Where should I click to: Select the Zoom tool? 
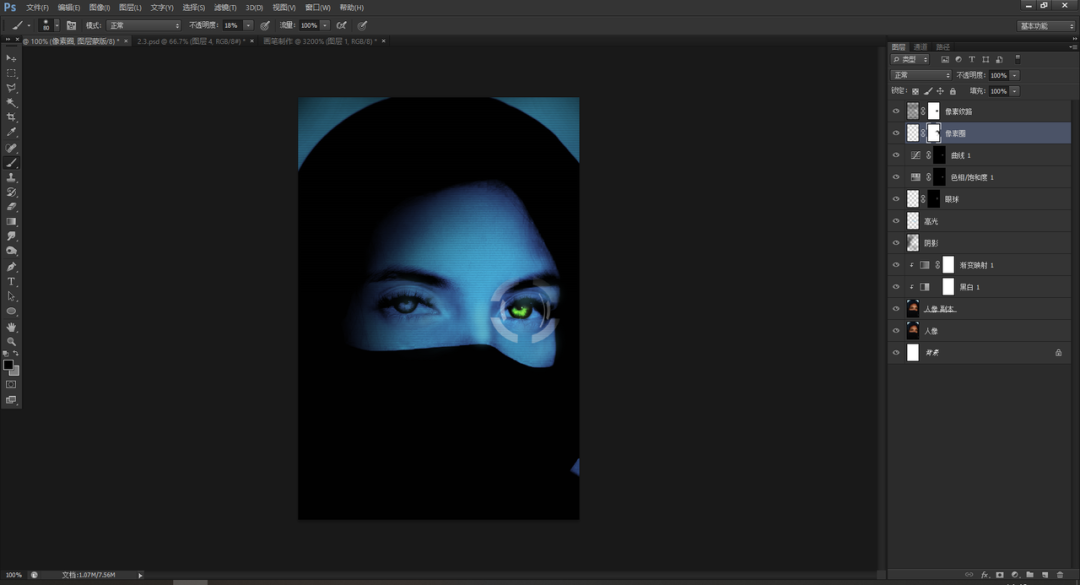11,342
